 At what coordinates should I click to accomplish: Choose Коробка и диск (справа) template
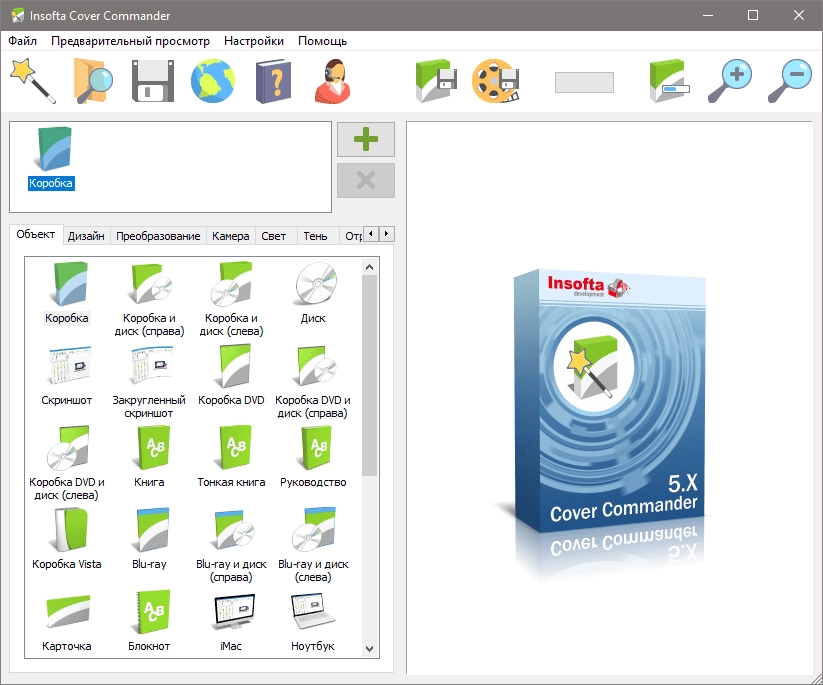click(149, 300)
